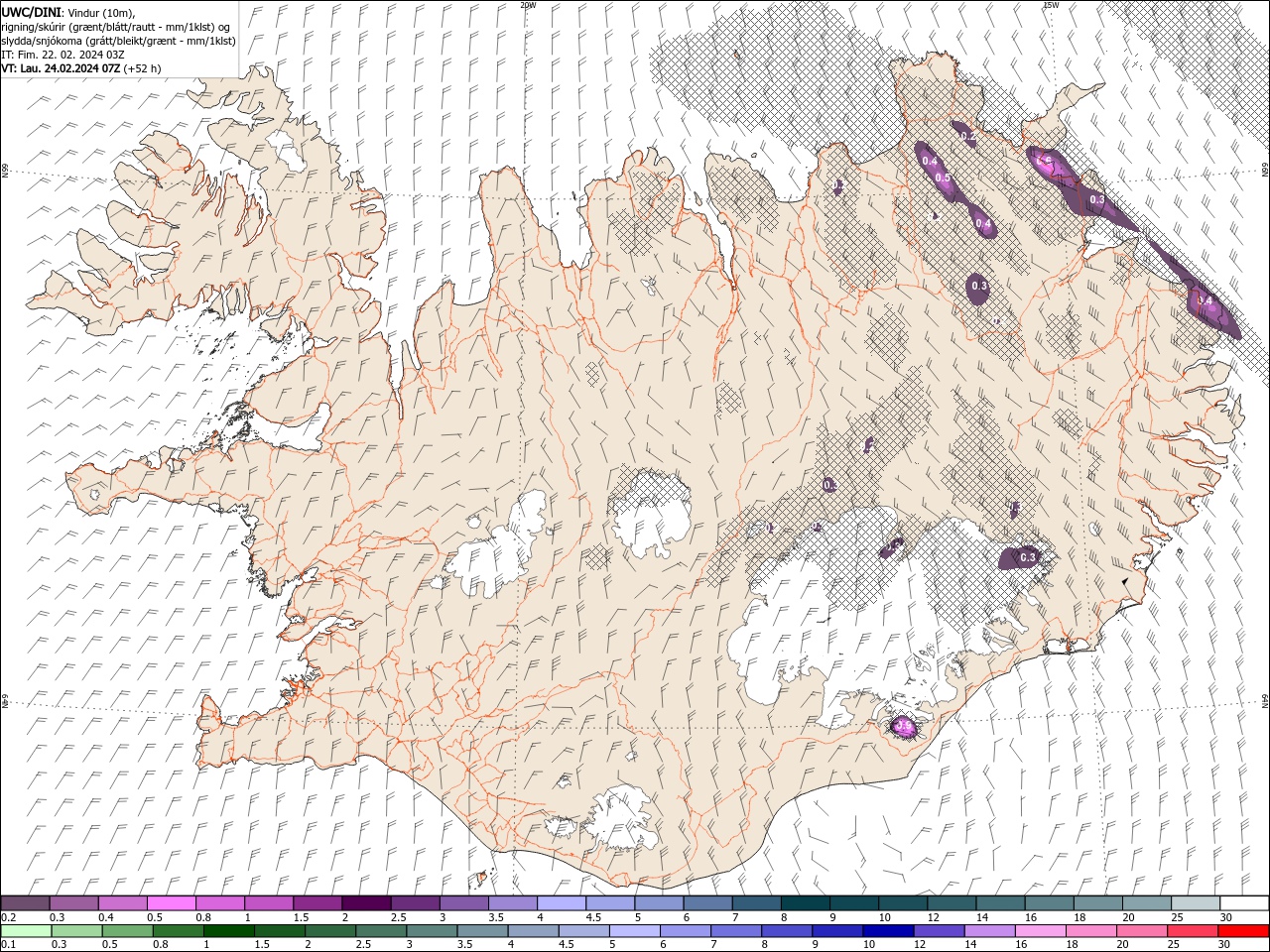Click the 'UWC/DINI' title text
This screenshot has height=952, width=1270.
[33, 12]
